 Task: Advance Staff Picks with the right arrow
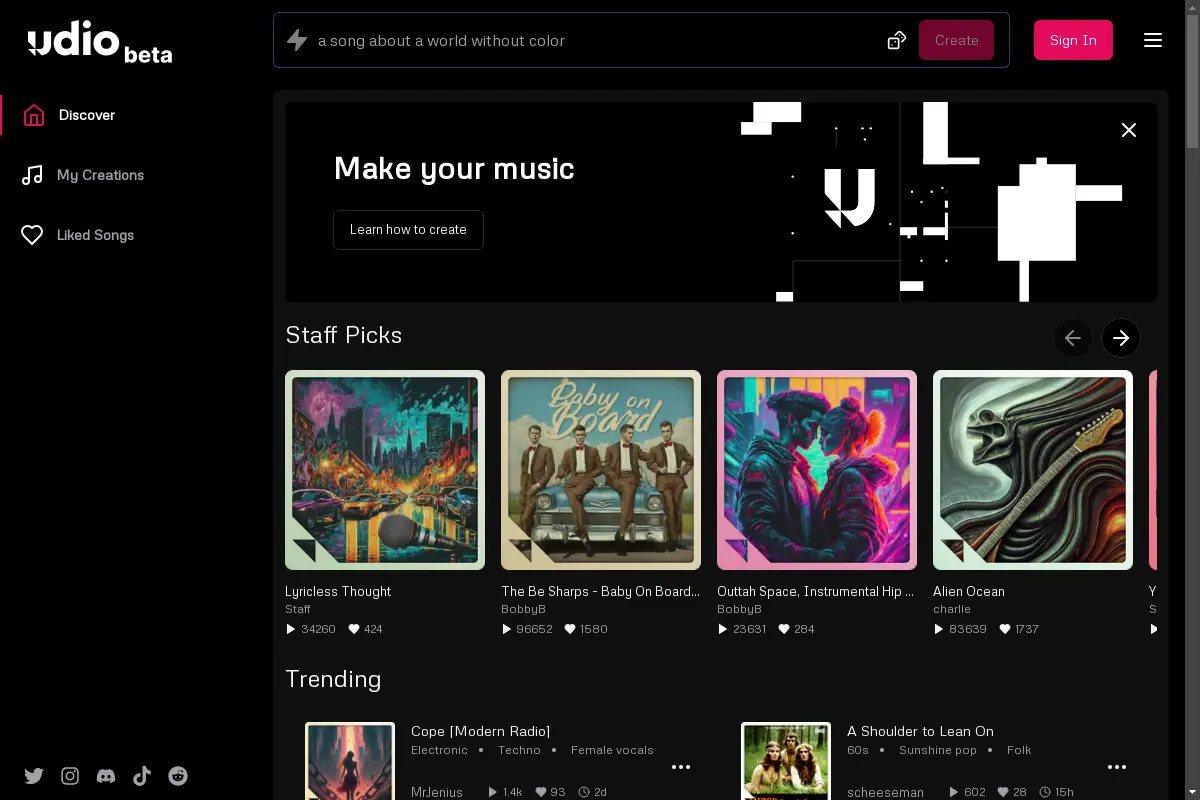click(x=1120, y=338)
